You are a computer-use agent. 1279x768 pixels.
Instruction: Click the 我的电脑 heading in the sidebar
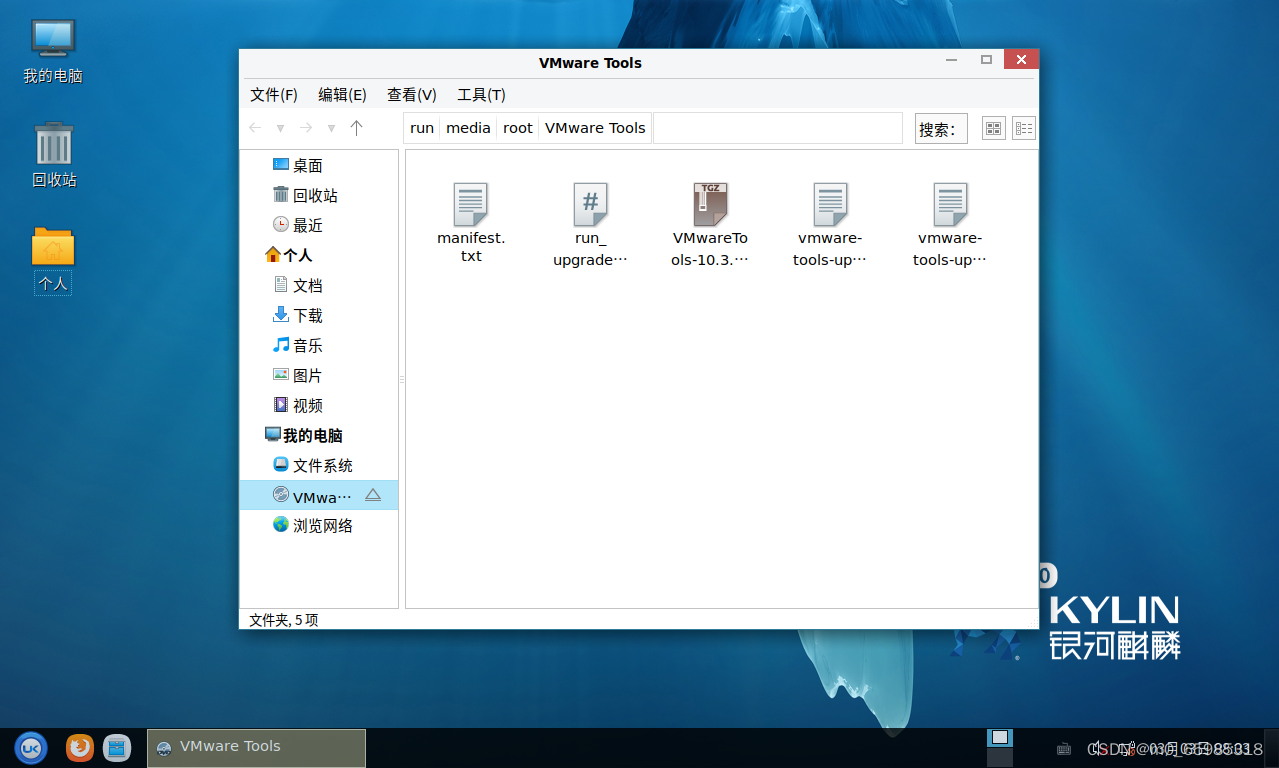coord(319,435)
